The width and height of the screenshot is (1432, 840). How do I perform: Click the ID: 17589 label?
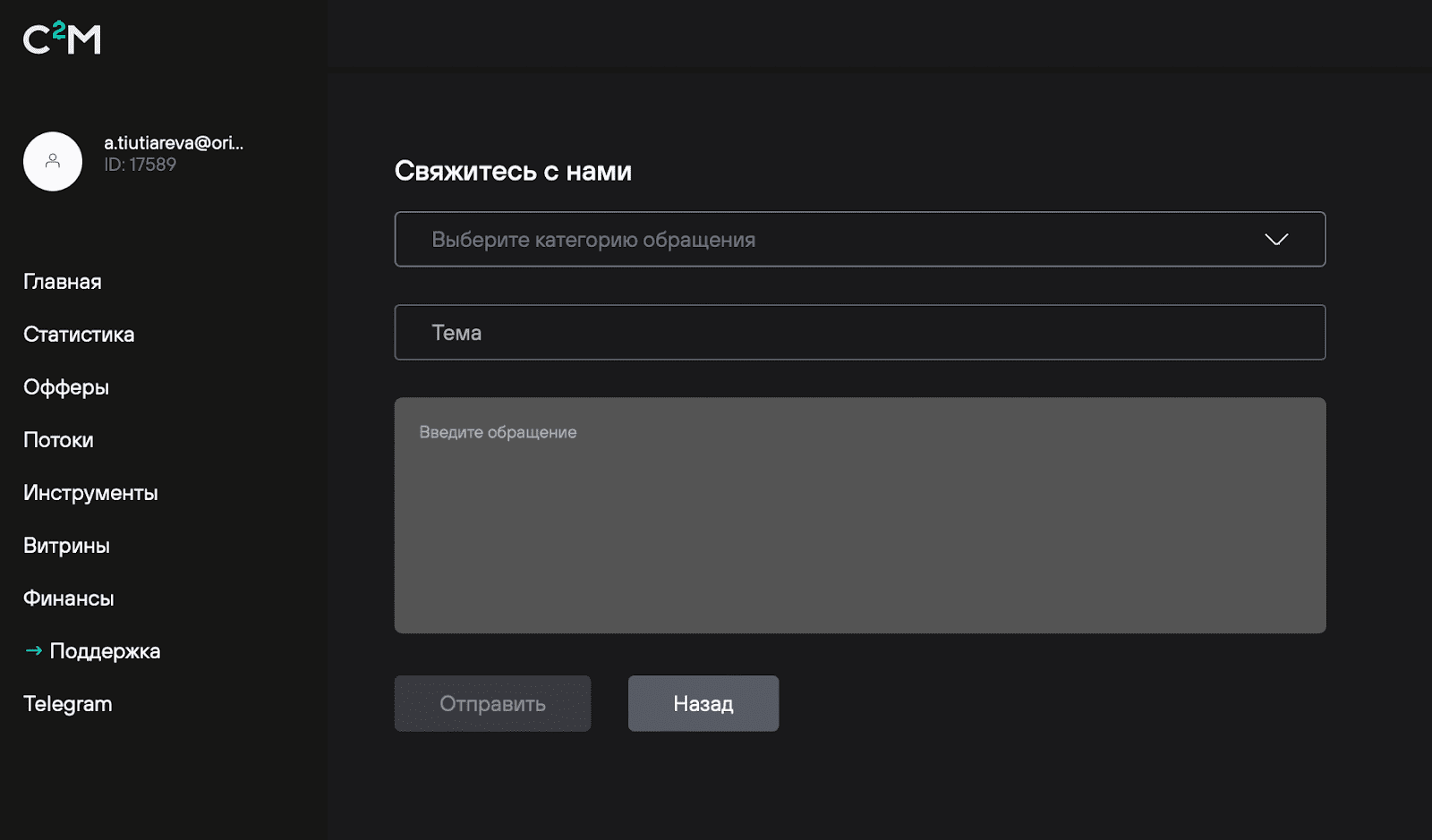(x=140, y=165)
